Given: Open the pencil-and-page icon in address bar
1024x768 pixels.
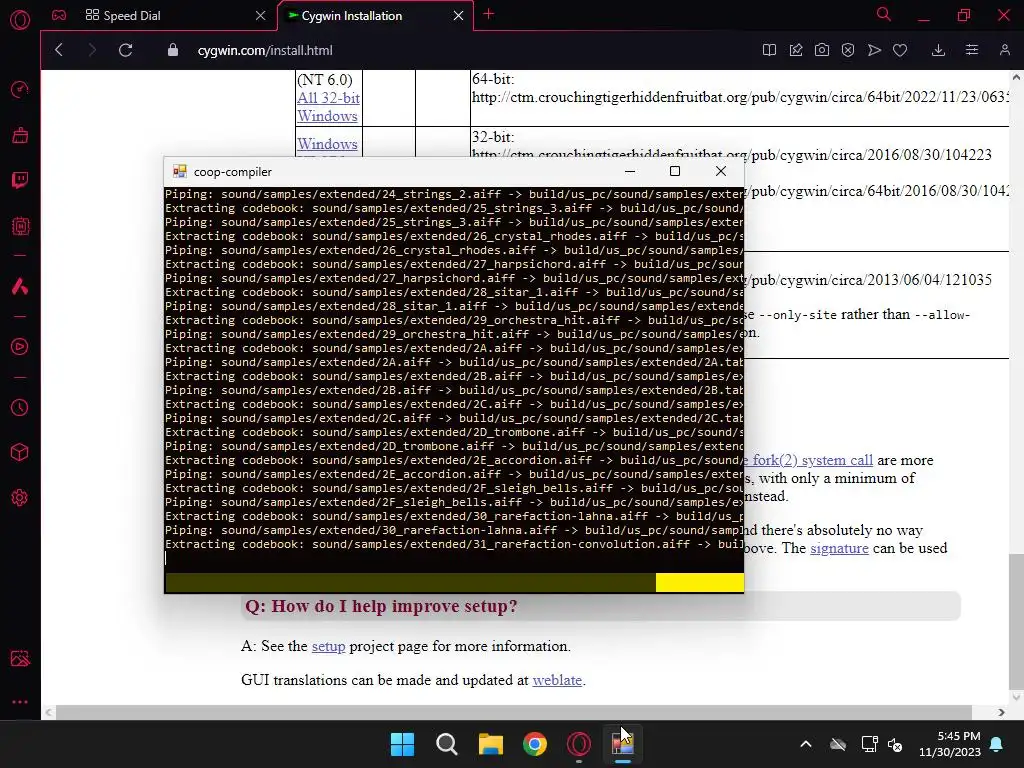Looking at the screenshot, I should (795, 50).
